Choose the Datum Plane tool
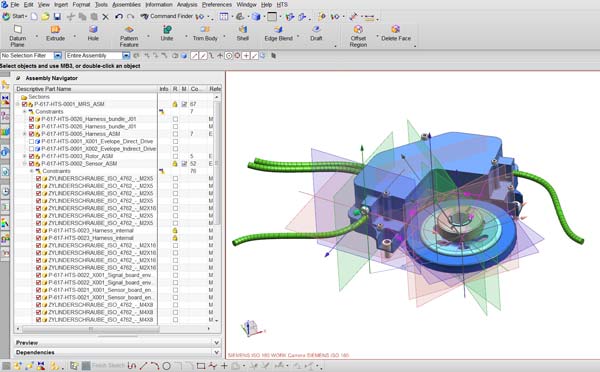The width and height of the screenshot is (600, 372). [x=18, y=36]
